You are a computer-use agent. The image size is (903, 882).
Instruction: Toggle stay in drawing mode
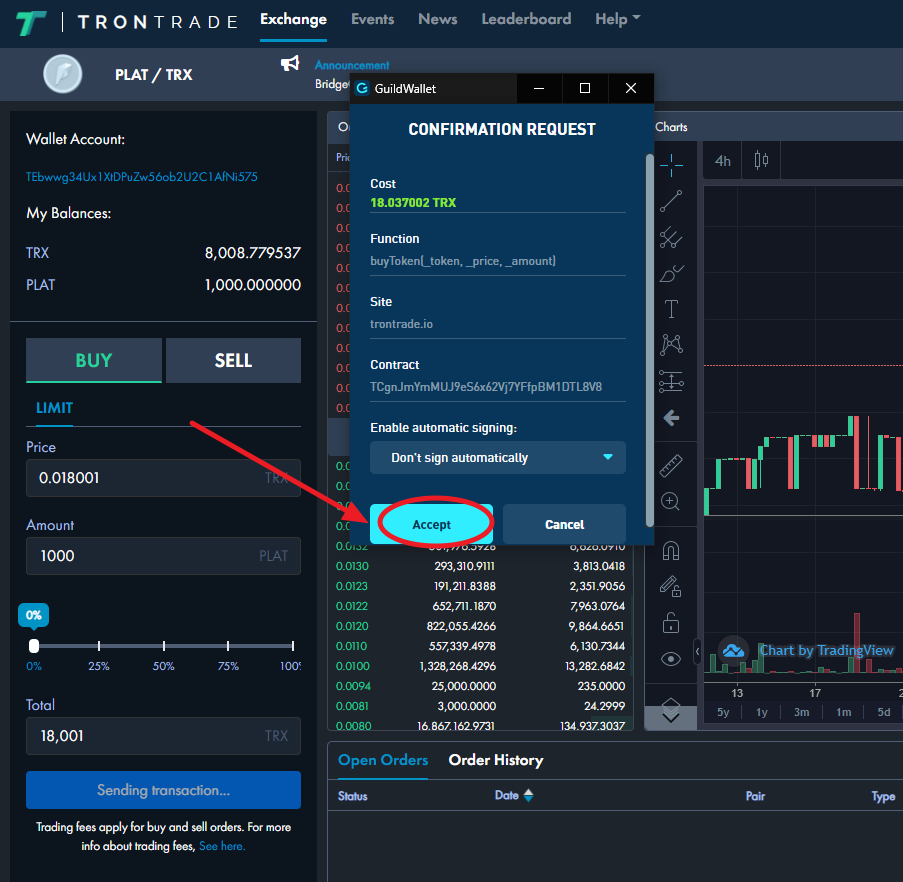(x=671, y=587)
